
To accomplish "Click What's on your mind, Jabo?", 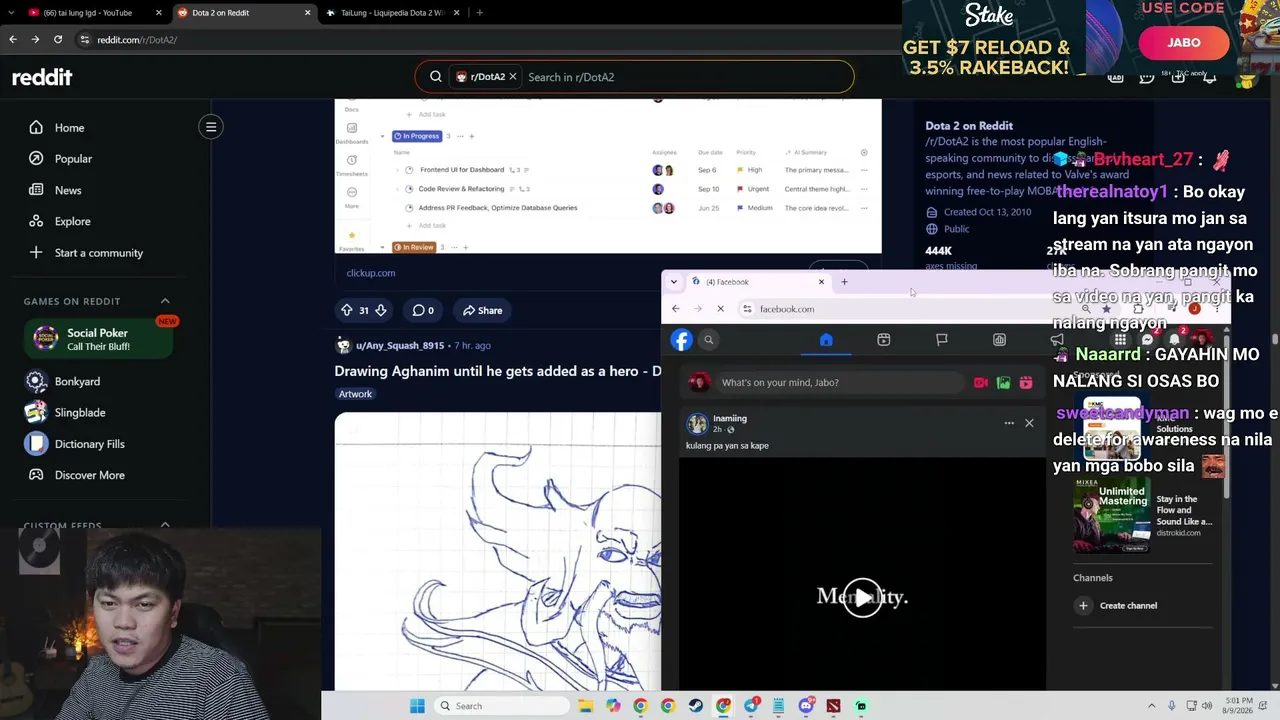I will point(840,382).
